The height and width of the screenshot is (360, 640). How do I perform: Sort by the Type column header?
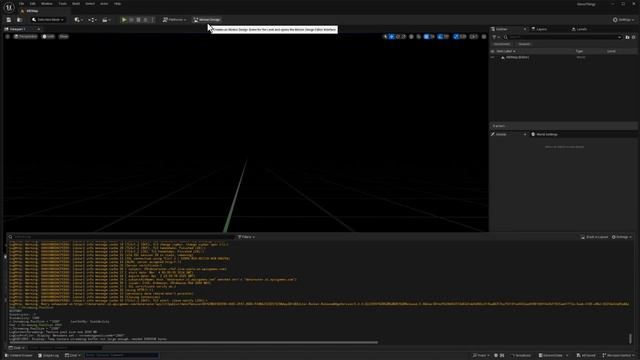coord(579,51)
